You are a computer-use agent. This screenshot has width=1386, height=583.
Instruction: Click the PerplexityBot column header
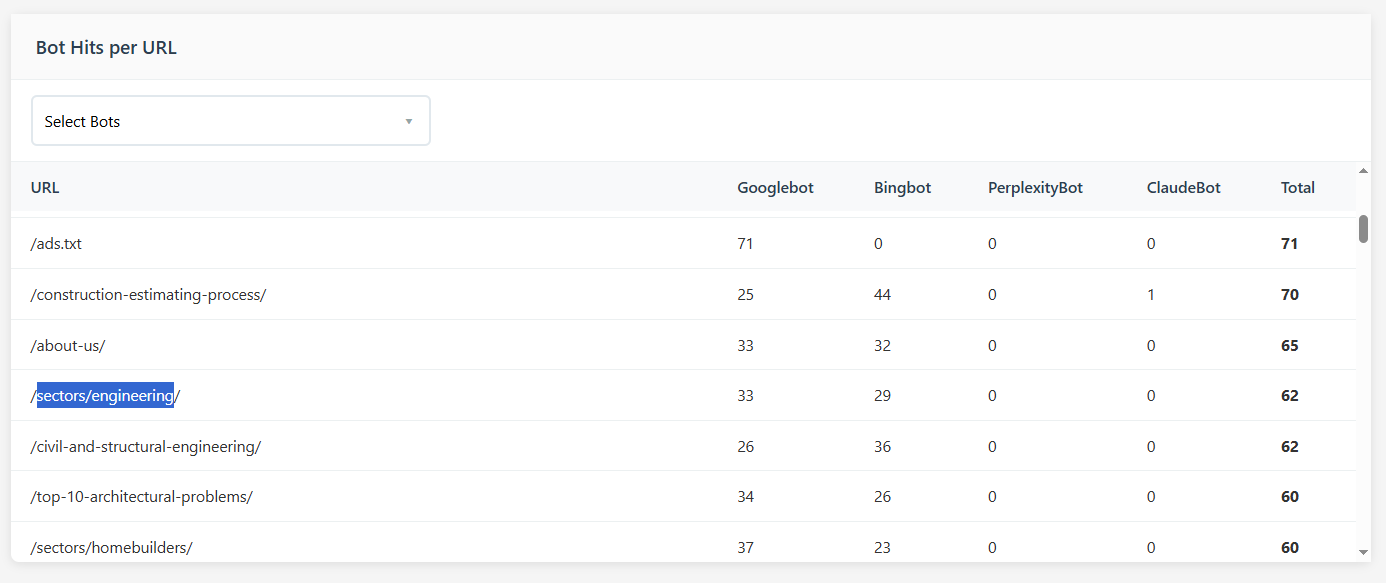click(x=1035, y=187)
